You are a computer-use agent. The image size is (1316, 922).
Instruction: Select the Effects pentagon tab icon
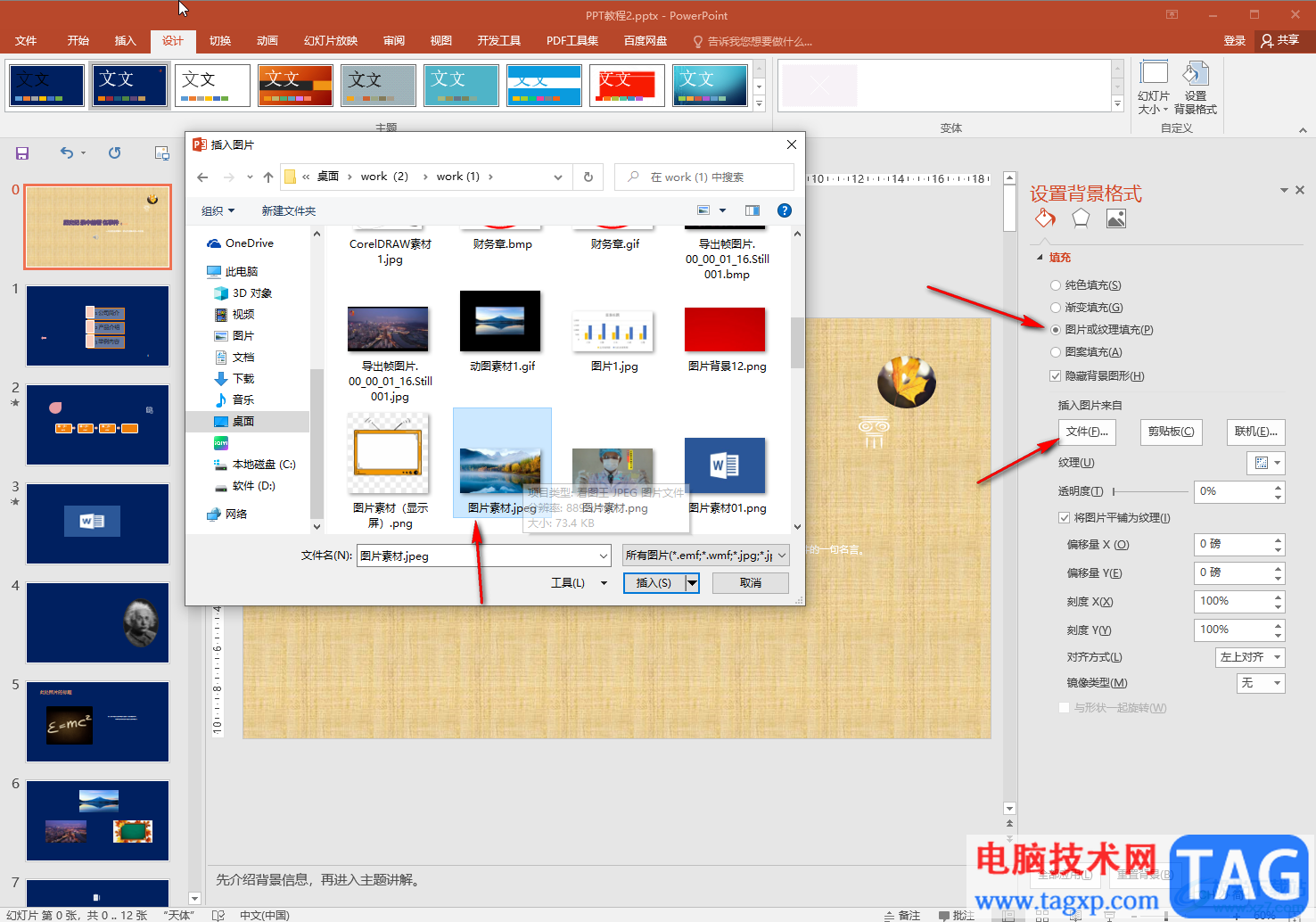1081,218
